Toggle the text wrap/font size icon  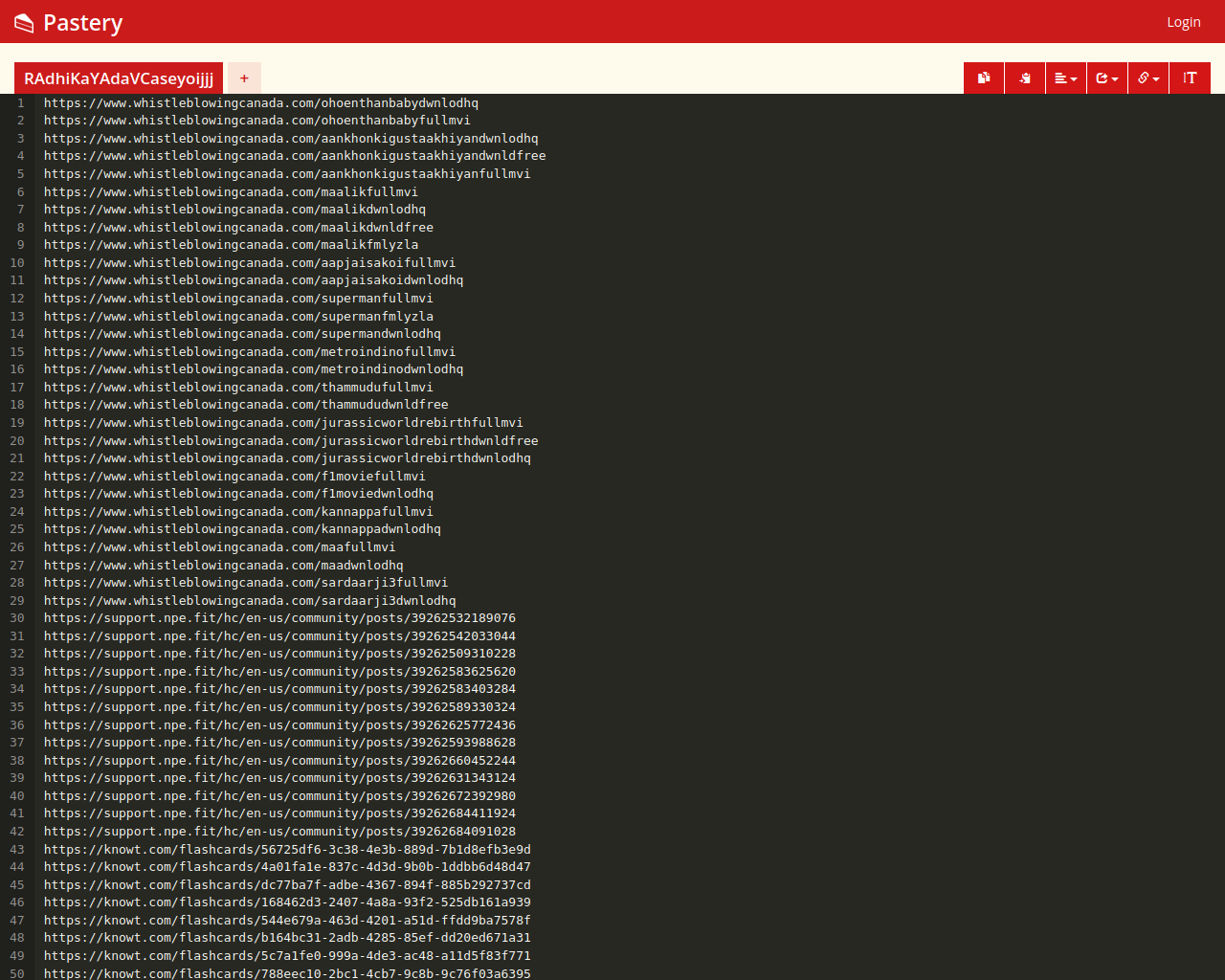pos(1190,78)
